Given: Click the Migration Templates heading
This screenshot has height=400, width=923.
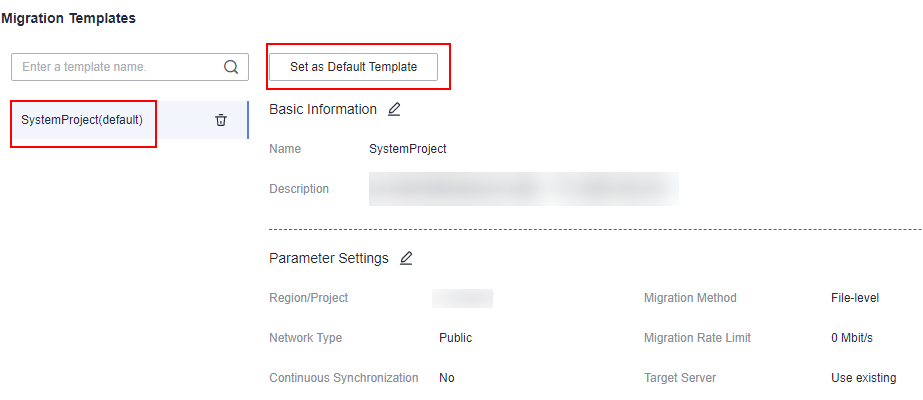Looking at the screenshot, I should 68,18.
